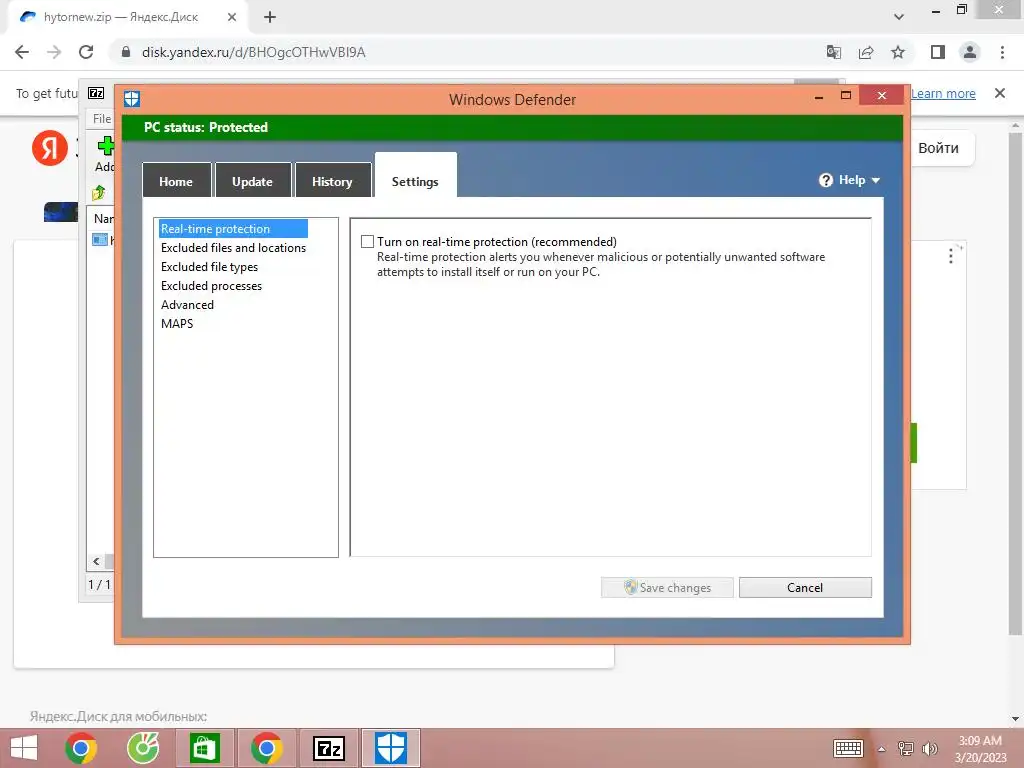Switch to 7-Zip in the taskbar

point(328,748)
